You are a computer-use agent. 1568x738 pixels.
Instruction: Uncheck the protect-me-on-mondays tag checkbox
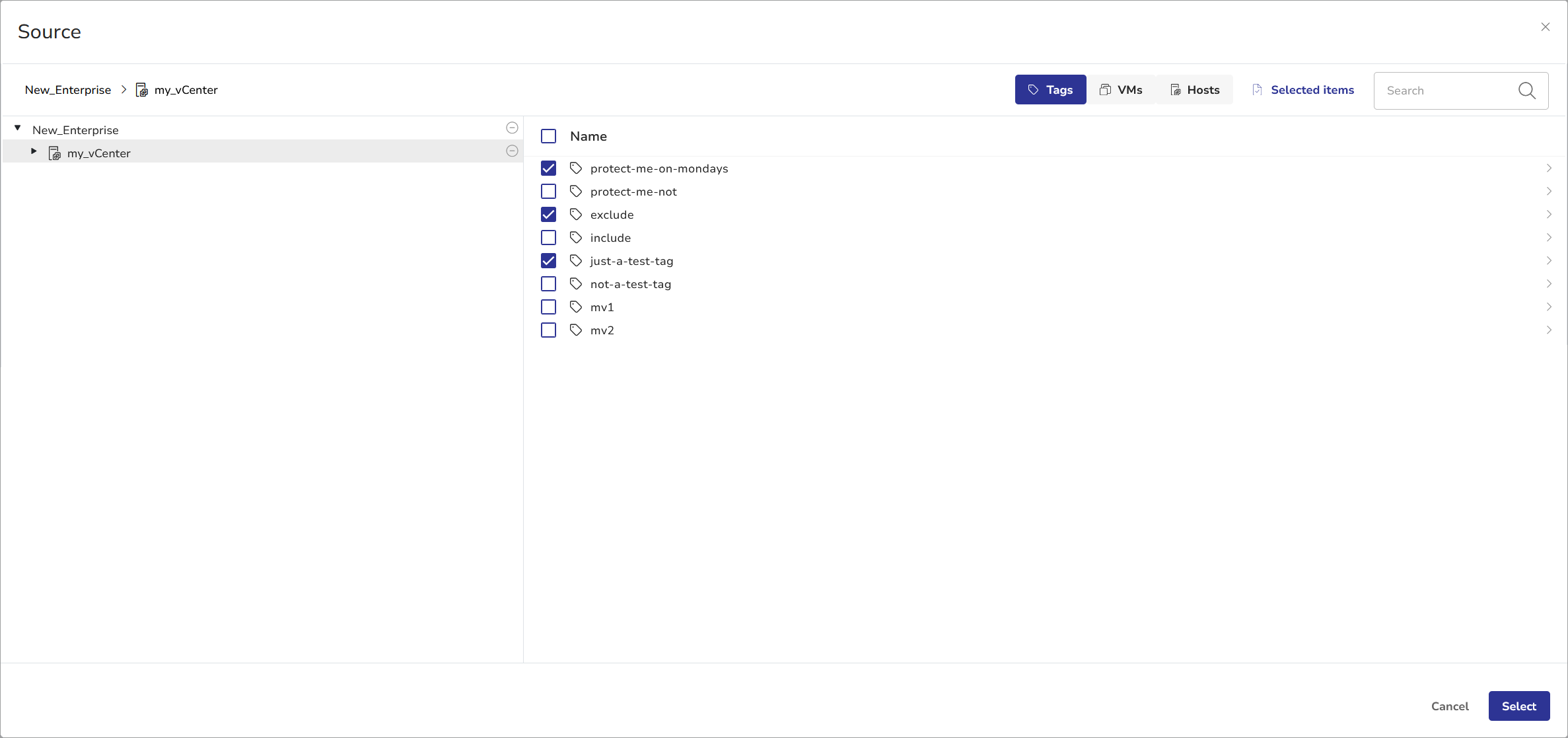pos(548,168)
